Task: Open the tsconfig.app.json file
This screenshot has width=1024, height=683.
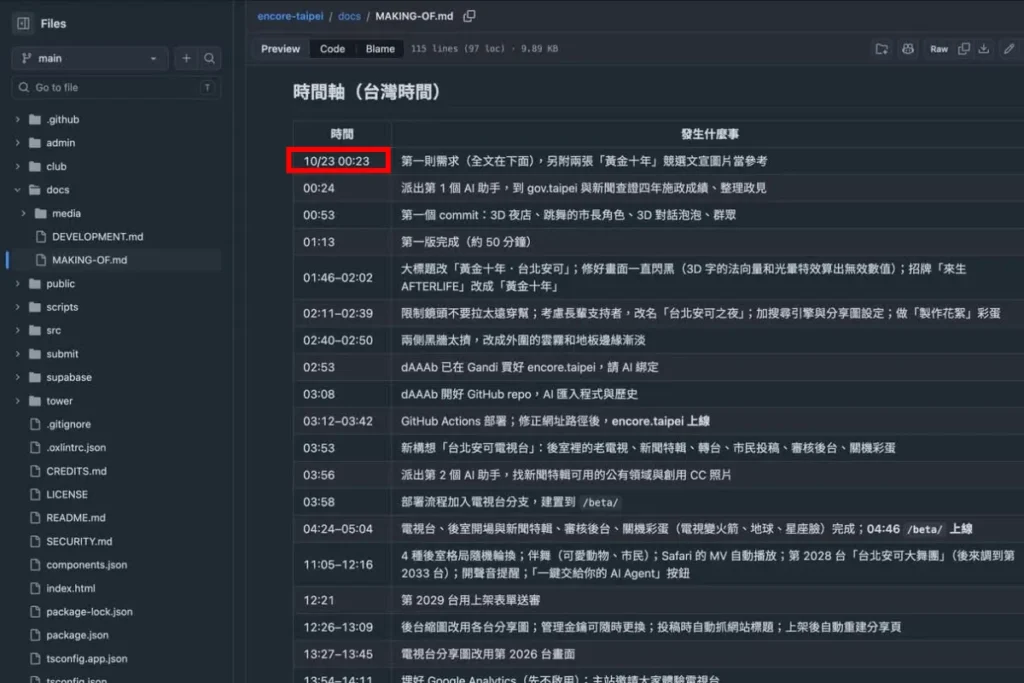Action: (87, 659)
